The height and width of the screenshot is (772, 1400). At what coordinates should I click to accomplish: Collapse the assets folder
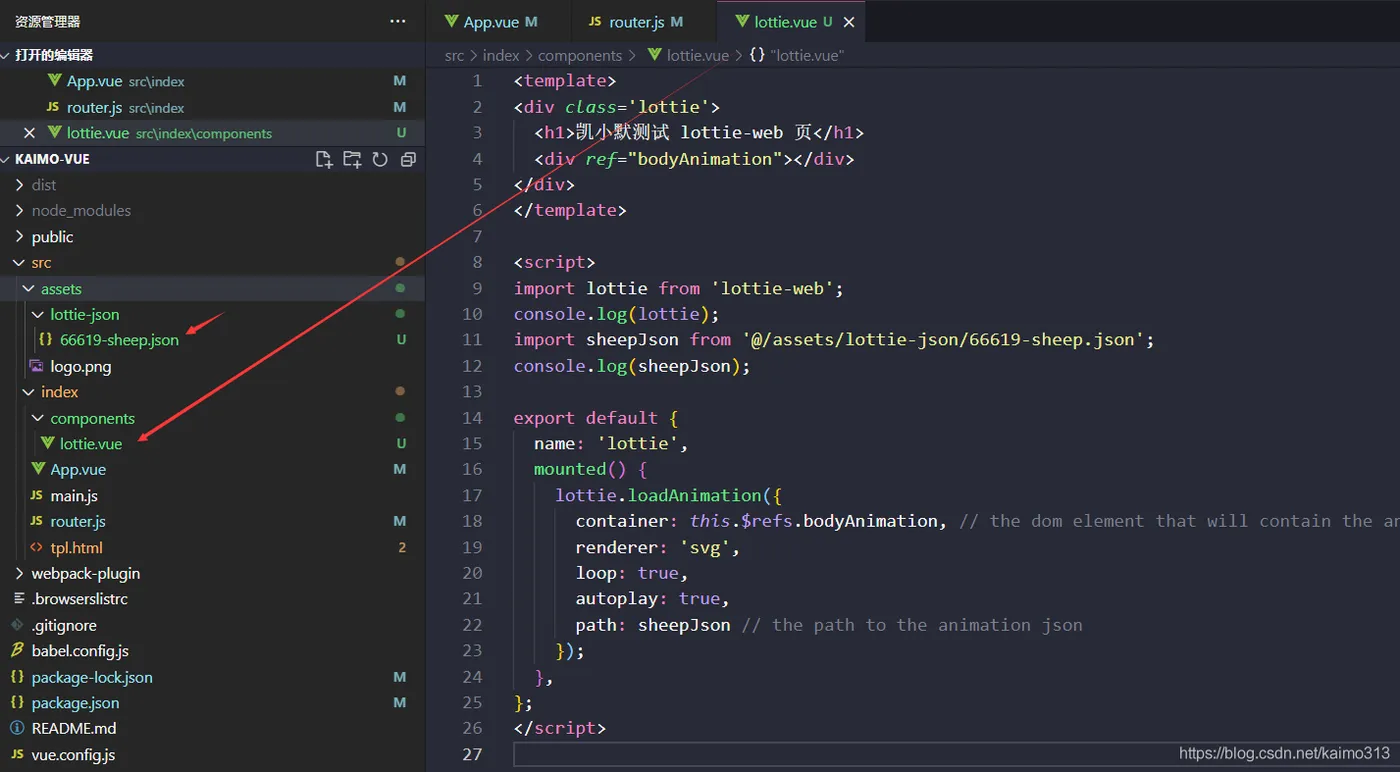click(61, 289)
